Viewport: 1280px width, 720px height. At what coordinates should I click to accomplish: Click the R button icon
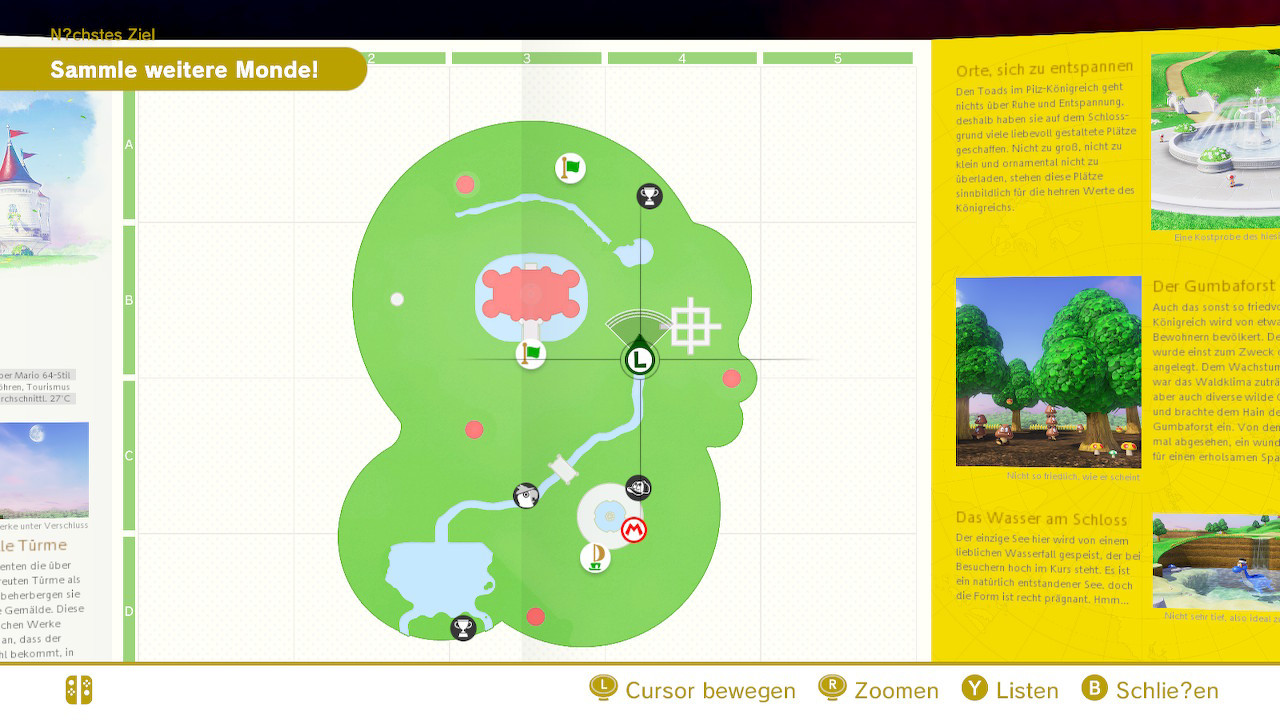(832, 688)
